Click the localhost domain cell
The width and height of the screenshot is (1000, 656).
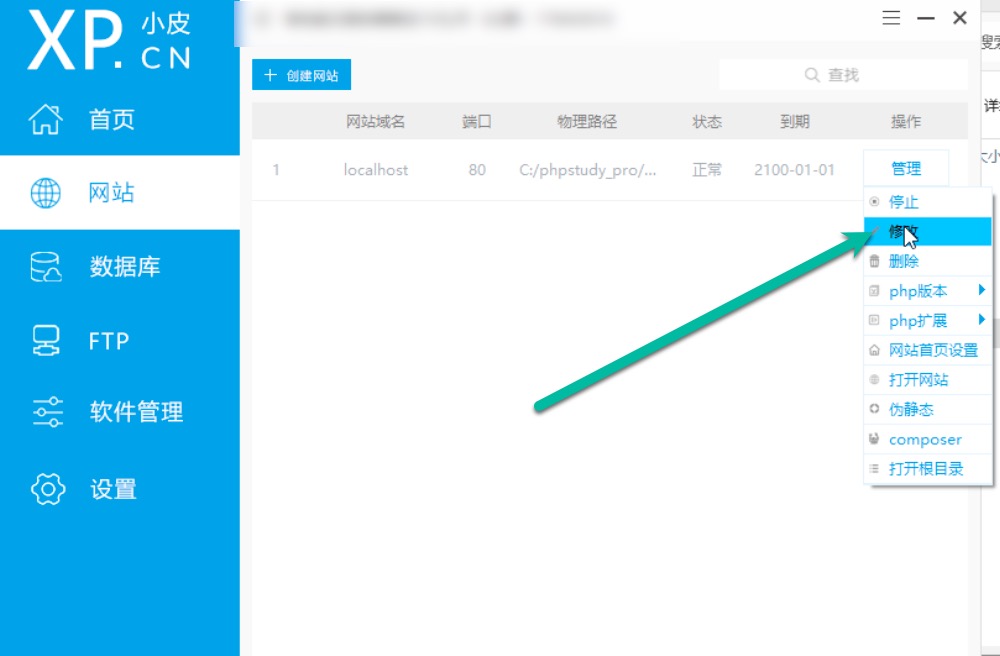[376, 170]
